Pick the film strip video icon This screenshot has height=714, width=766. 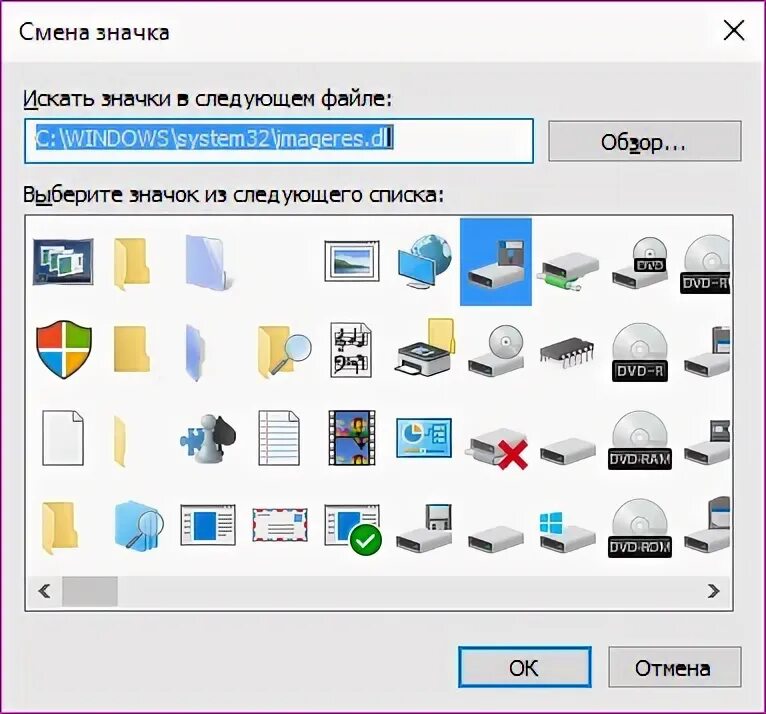(x=352, y=438)
